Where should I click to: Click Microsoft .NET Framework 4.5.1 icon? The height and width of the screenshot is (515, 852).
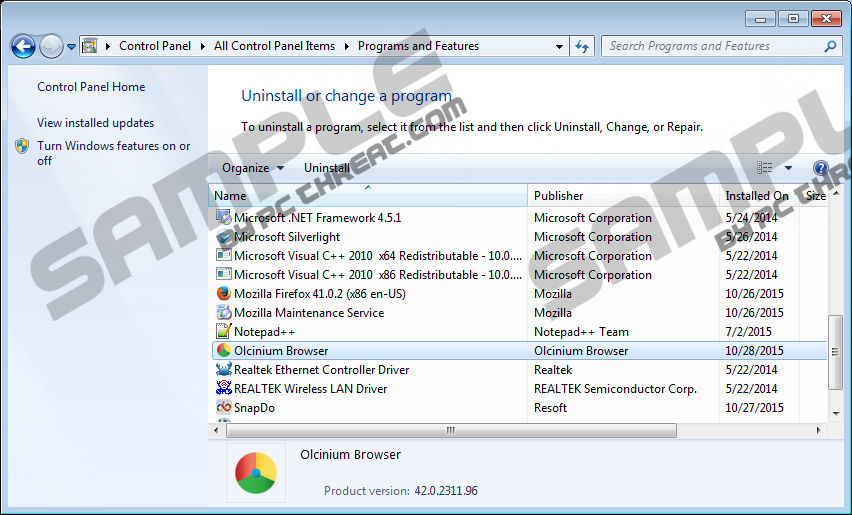224,217
